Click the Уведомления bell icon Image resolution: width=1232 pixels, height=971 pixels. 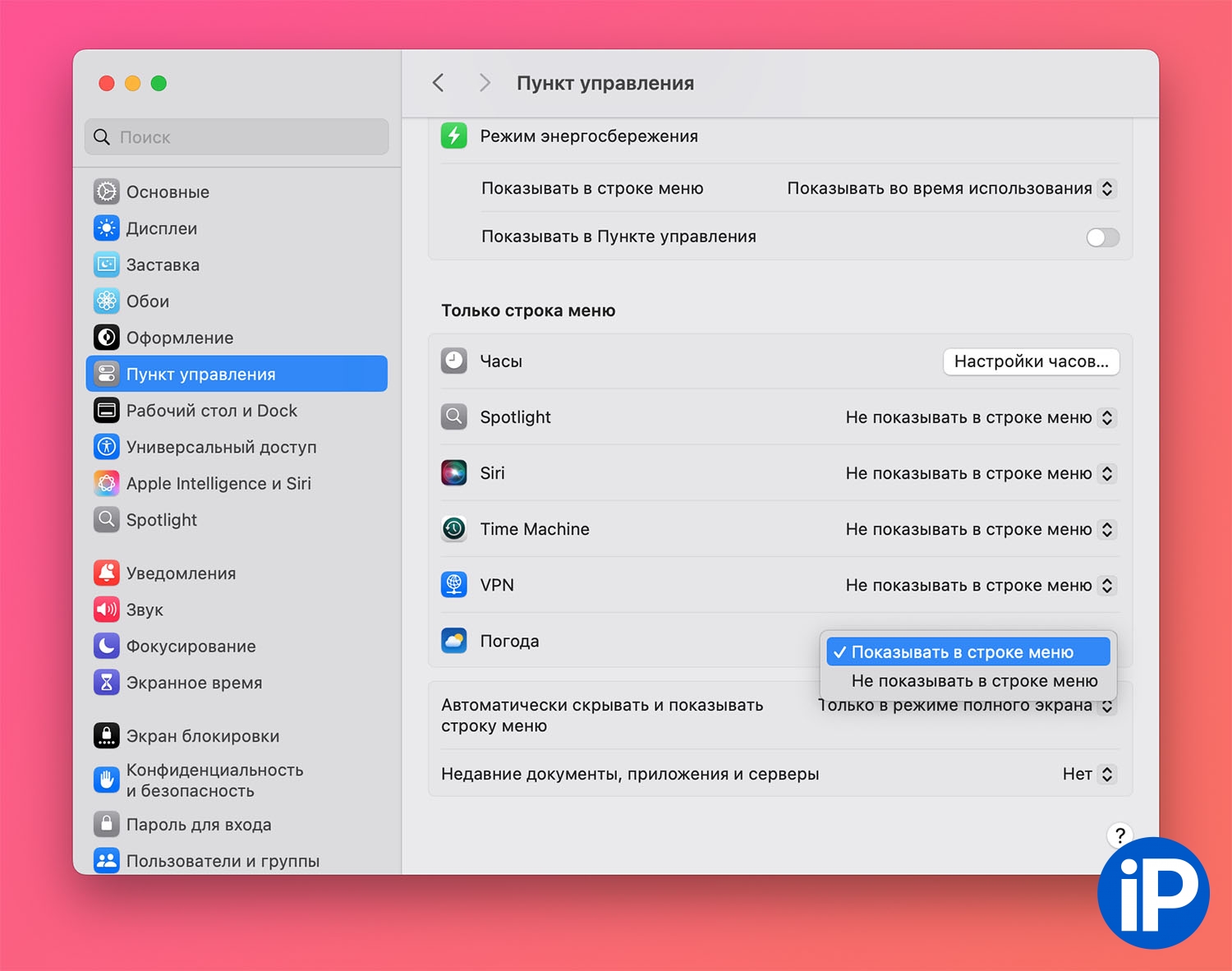click(107, 573)
